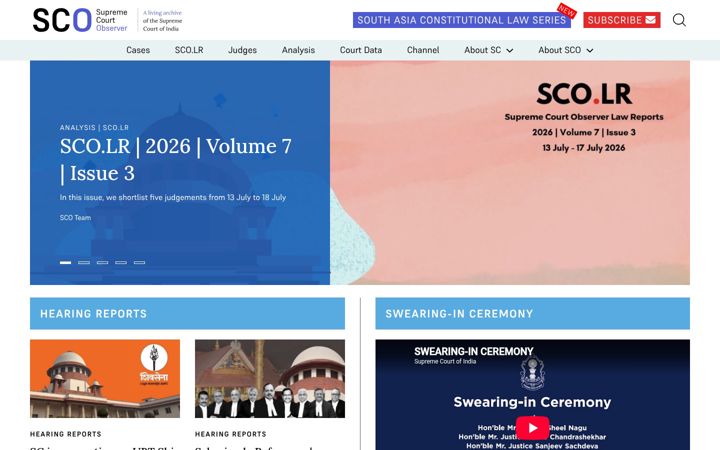Click Hearing Reports tag under judges photo
The image size is (720, 450).
coord(231,434)
